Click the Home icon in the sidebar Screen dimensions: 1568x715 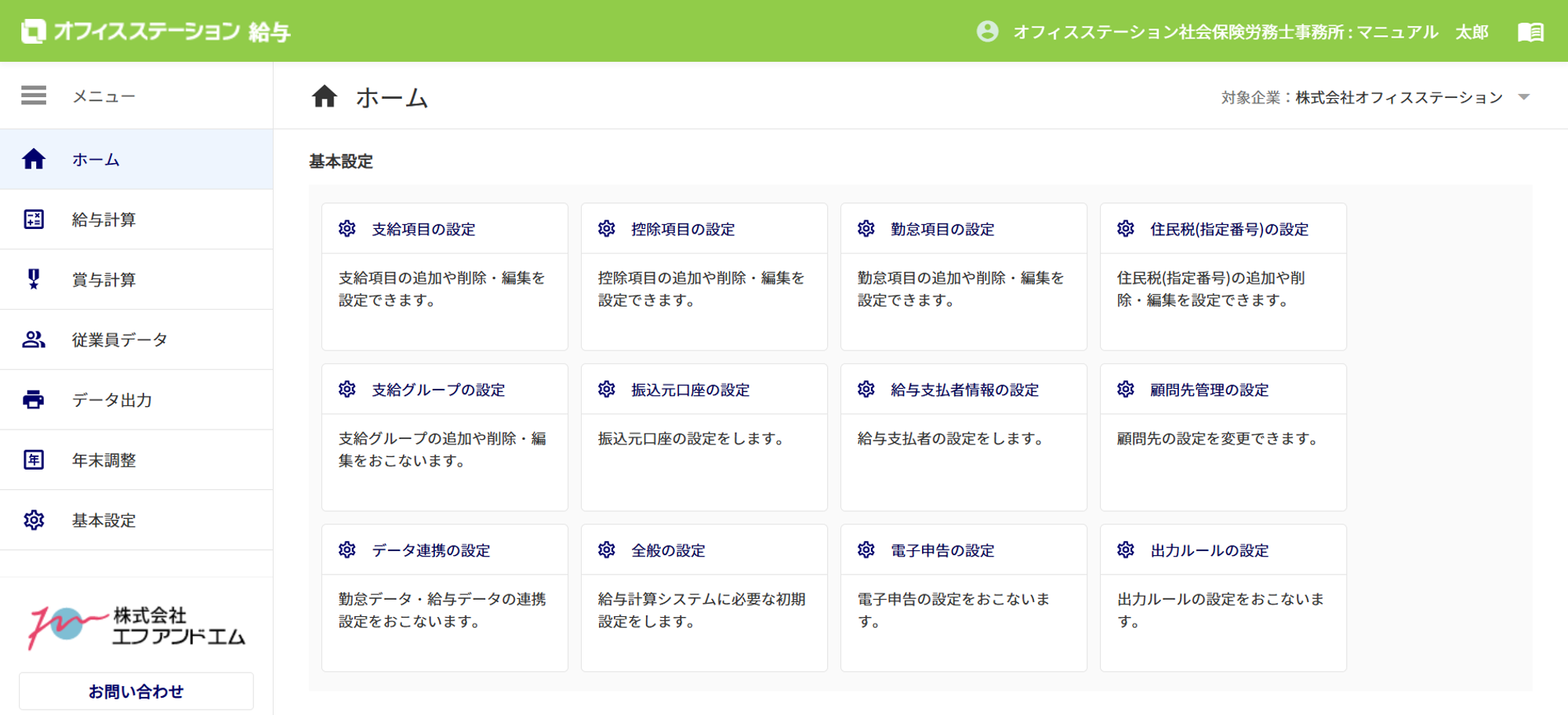[34, 159]
